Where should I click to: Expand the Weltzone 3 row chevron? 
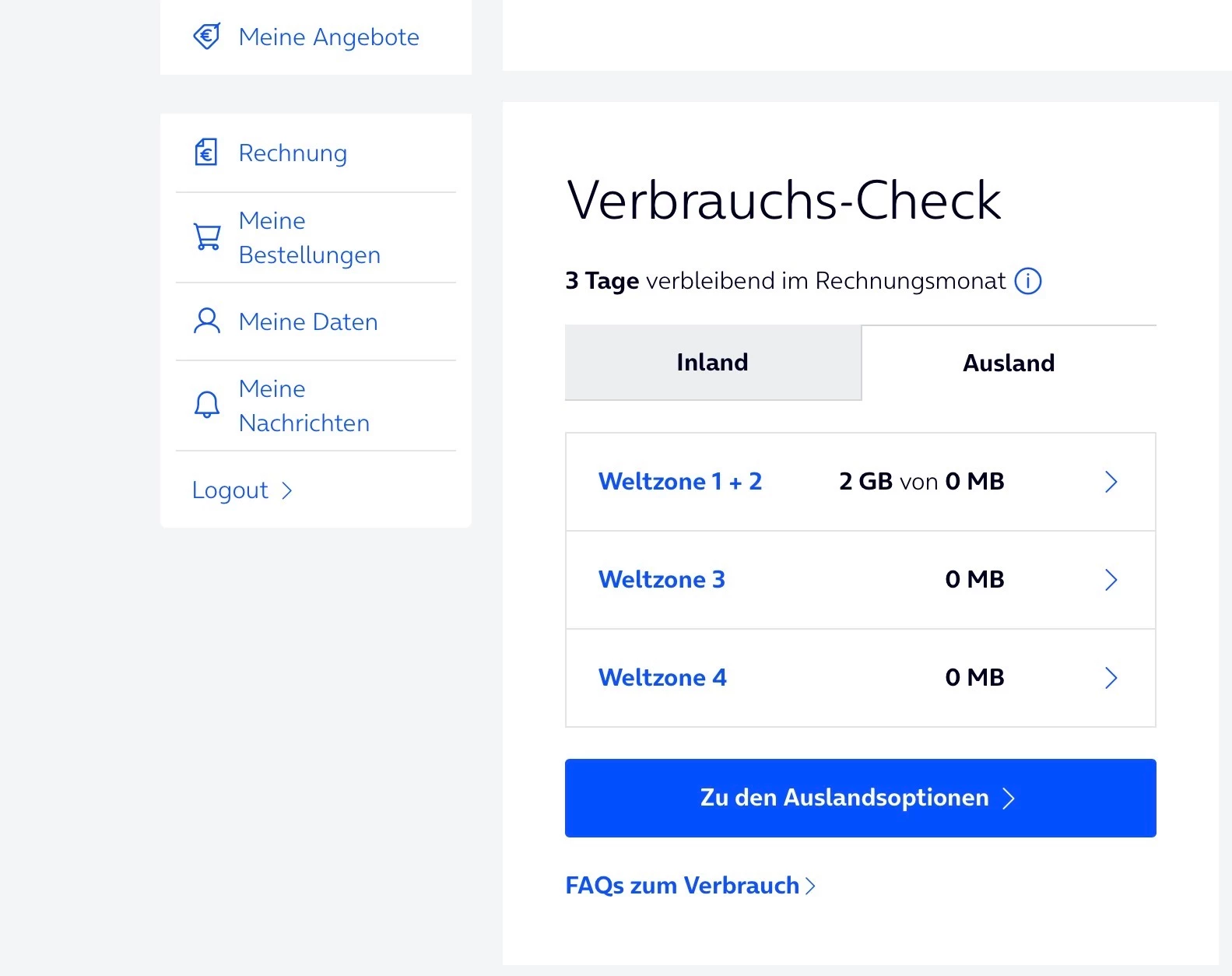pyautogui.click(x=1111, y=580)
